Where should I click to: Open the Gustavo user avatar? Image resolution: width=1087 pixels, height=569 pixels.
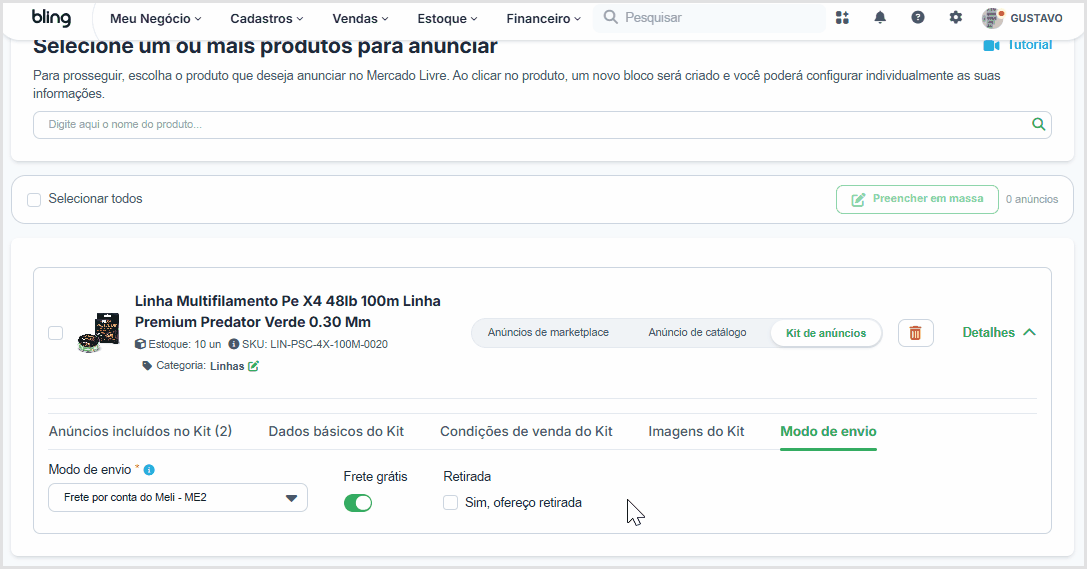pos(993,18)
